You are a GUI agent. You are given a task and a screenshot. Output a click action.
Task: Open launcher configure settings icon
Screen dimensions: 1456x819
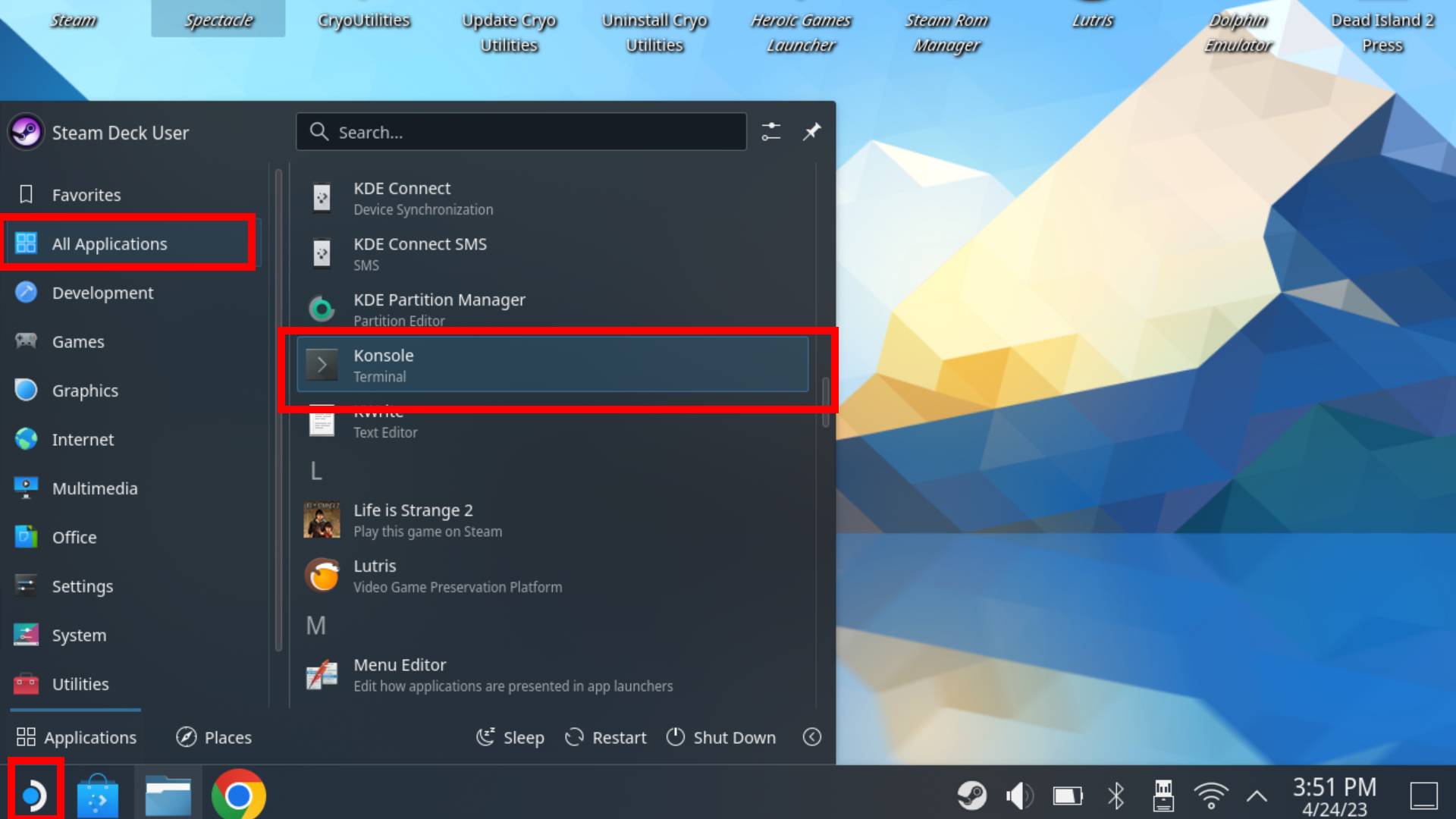(770, 132)
